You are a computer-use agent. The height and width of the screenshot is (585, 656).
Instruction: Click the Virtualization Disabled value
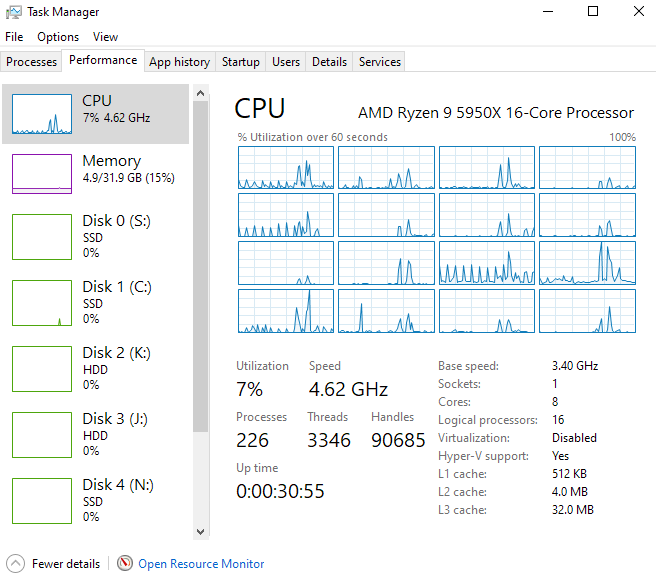pos(574,438)
